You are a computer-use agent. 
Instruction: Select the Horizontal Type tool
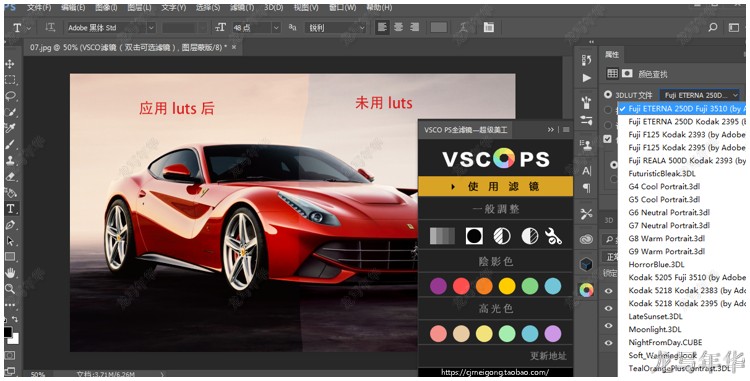point(10,208)
